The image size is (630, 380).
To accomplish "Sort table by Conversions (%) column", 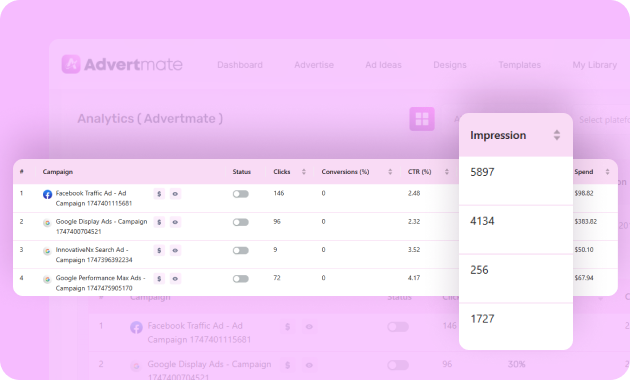I will 390,172.
